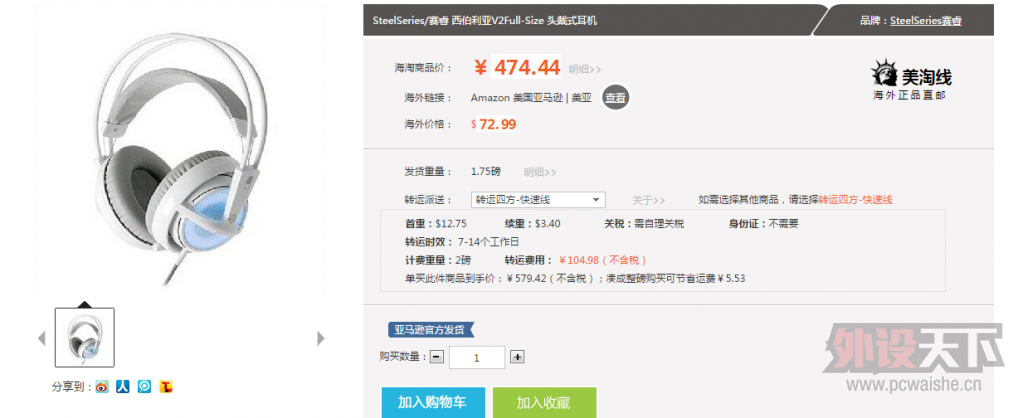Click the 计费重量：2磅 text
The height and width of the screenshot is (418, 1023).
[x=438, y=260]
